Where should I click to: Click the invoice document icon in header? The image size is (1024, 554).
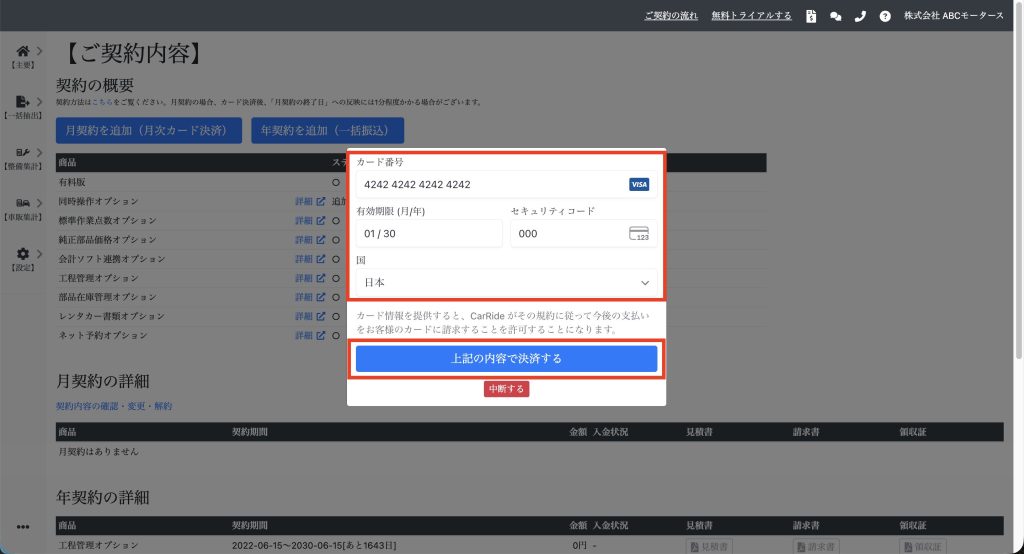811,16
